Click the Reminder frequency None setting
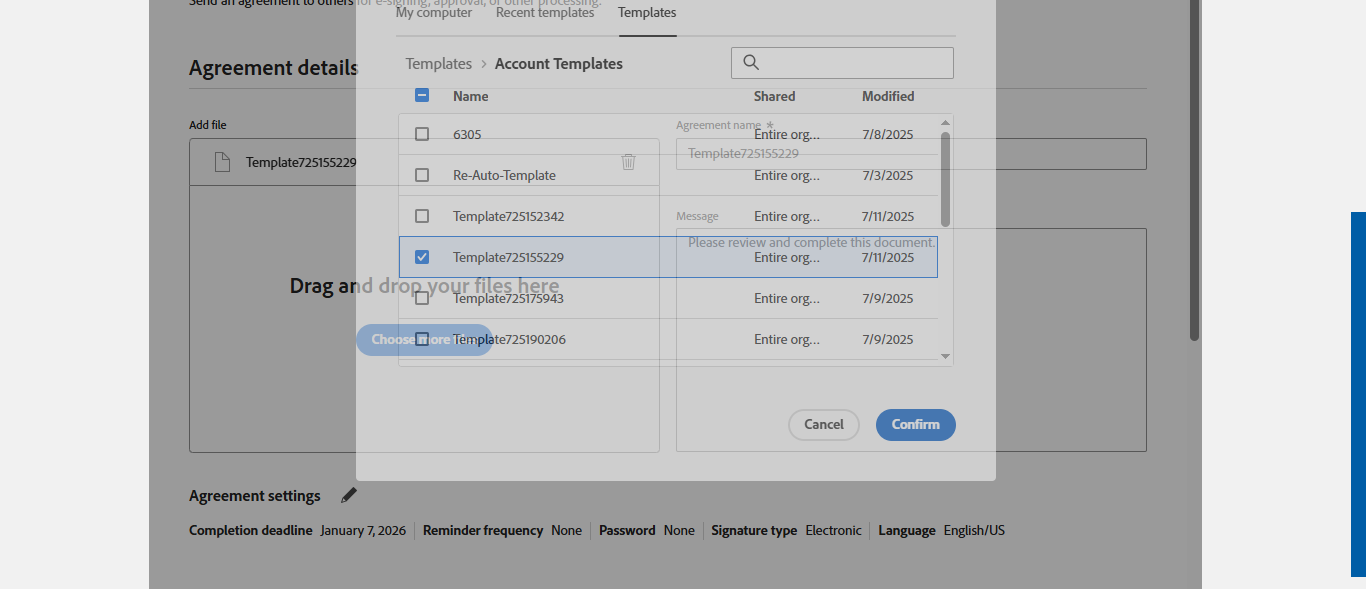 [x=566, y=531]
